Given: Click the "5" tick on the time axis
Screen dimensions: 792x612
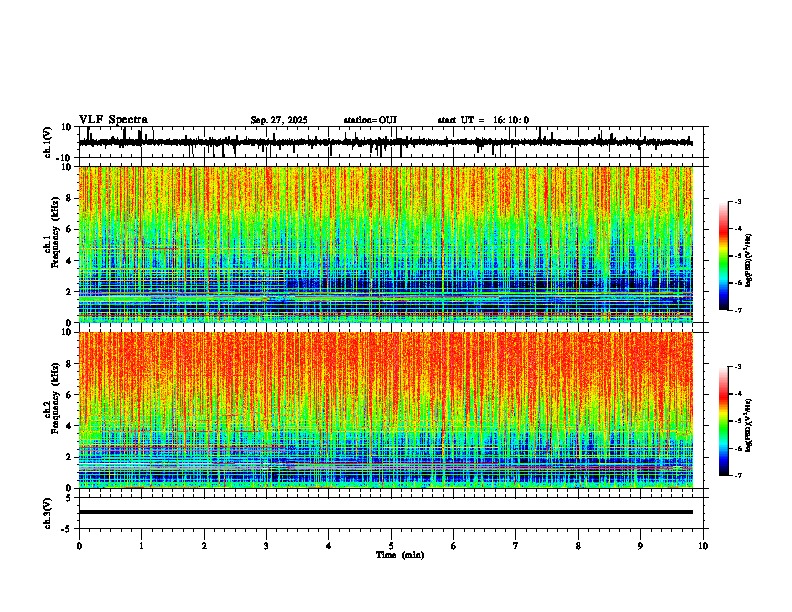Looking at the screenshot, I should pos(391,546).
